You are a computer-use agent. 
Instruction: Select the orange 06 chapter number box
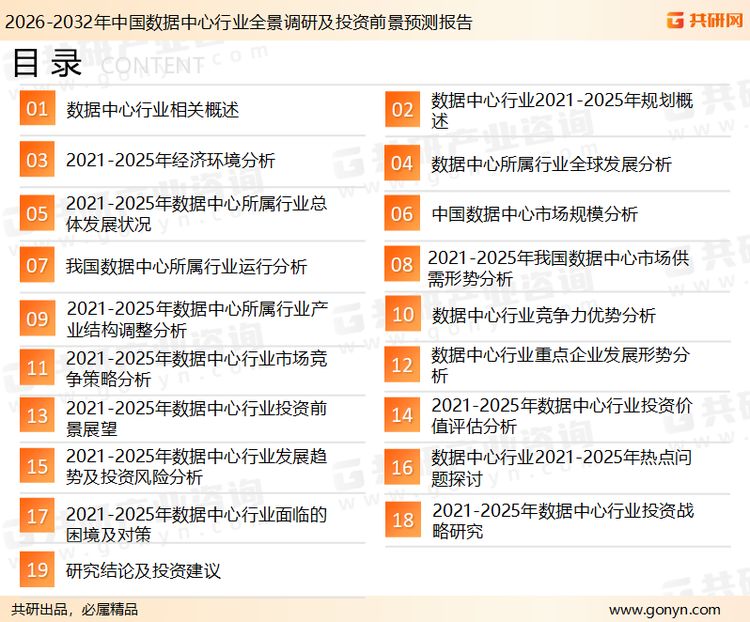402,213
